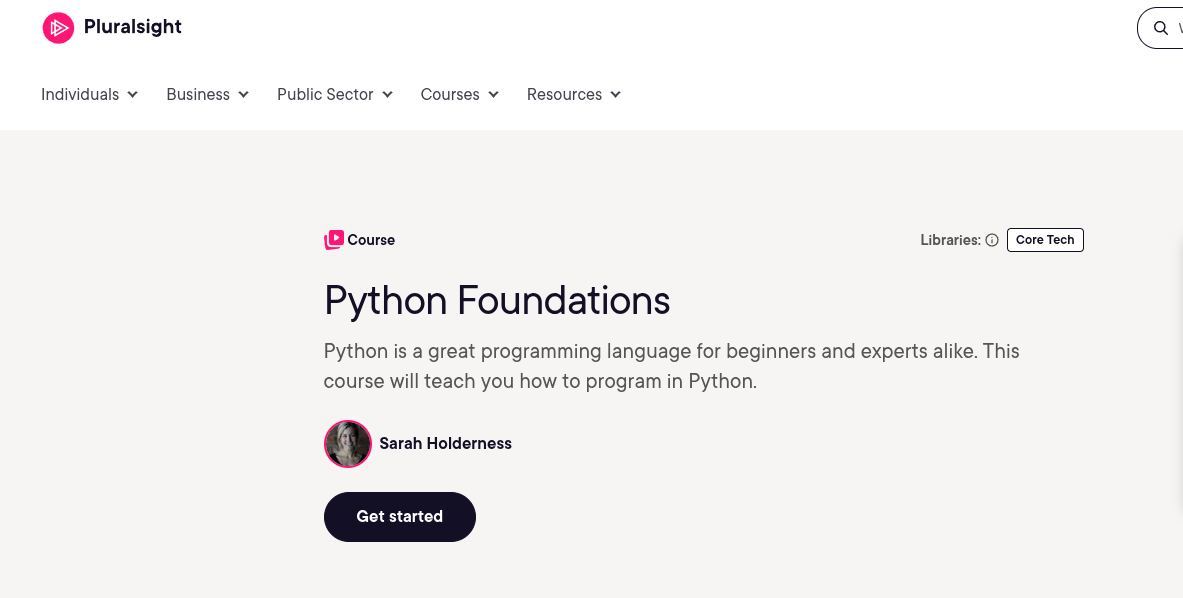Open the Business menu label

coord(198,95)
